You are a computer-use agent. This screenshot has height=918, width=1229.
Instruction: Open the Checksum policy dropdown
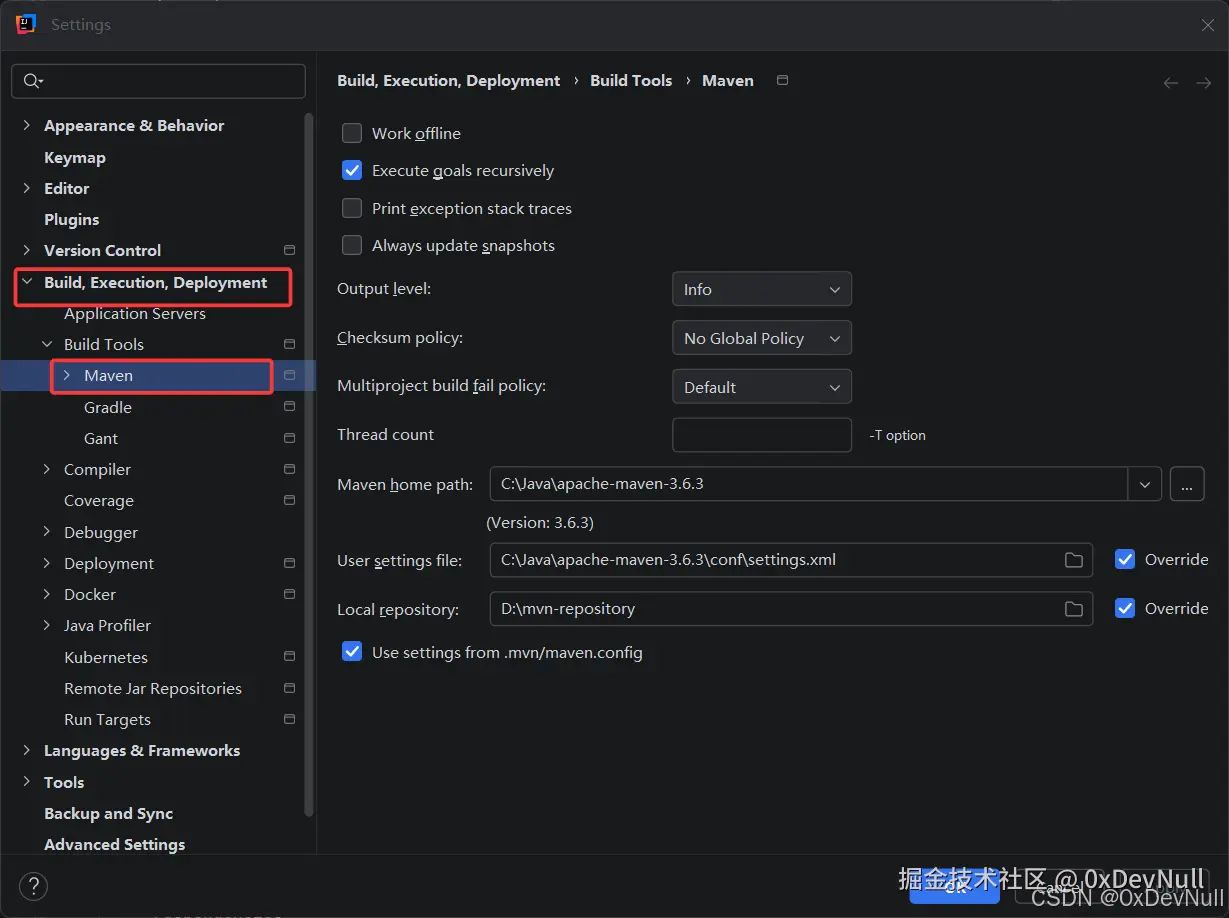coord(762,338)
